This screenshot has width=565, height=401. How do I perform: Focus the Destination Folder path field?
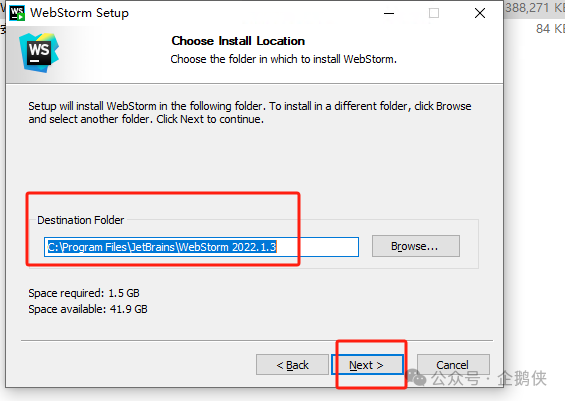(201, 247)
